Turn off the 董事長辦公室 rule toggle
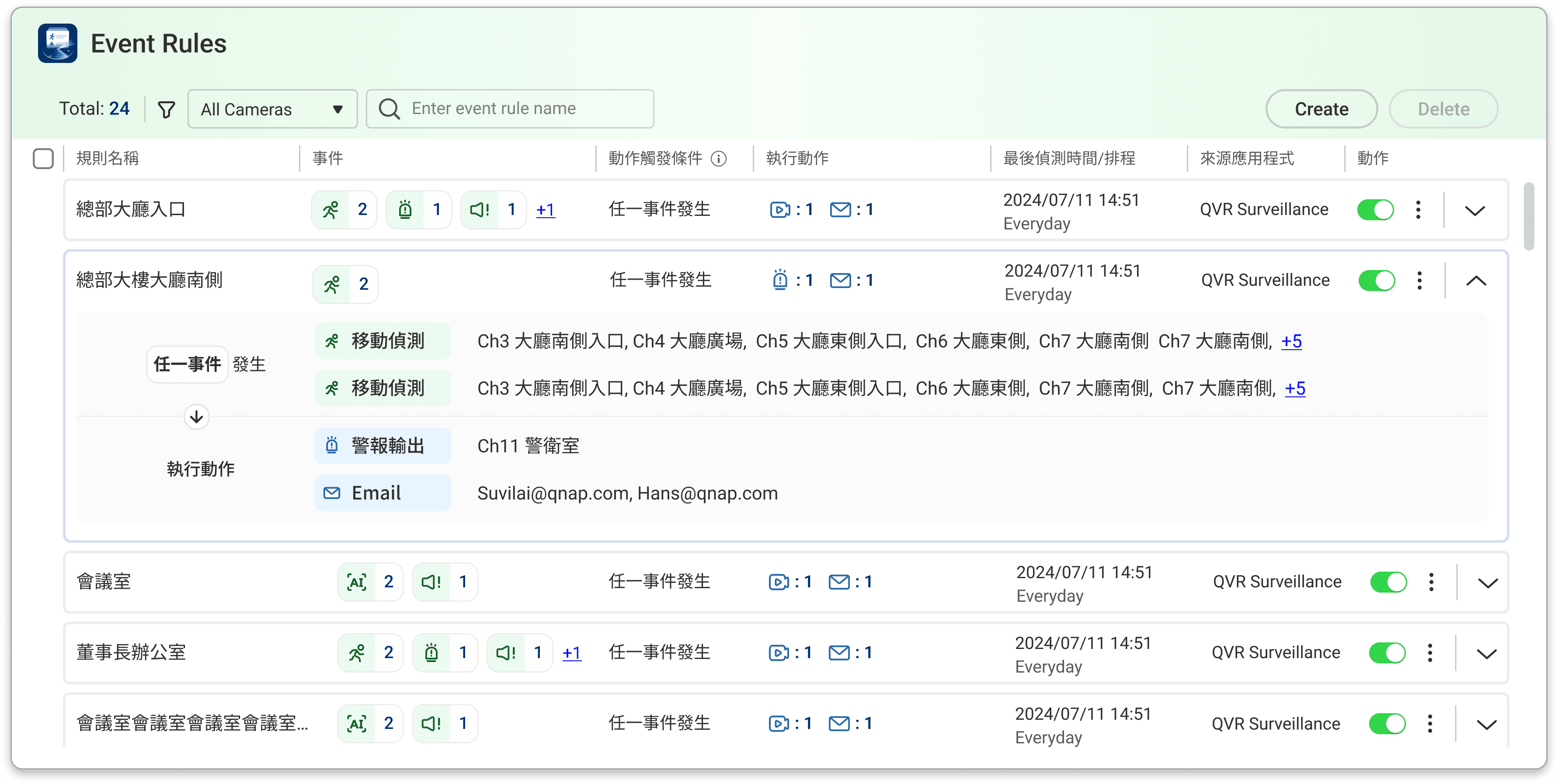 pos(1388,653)
